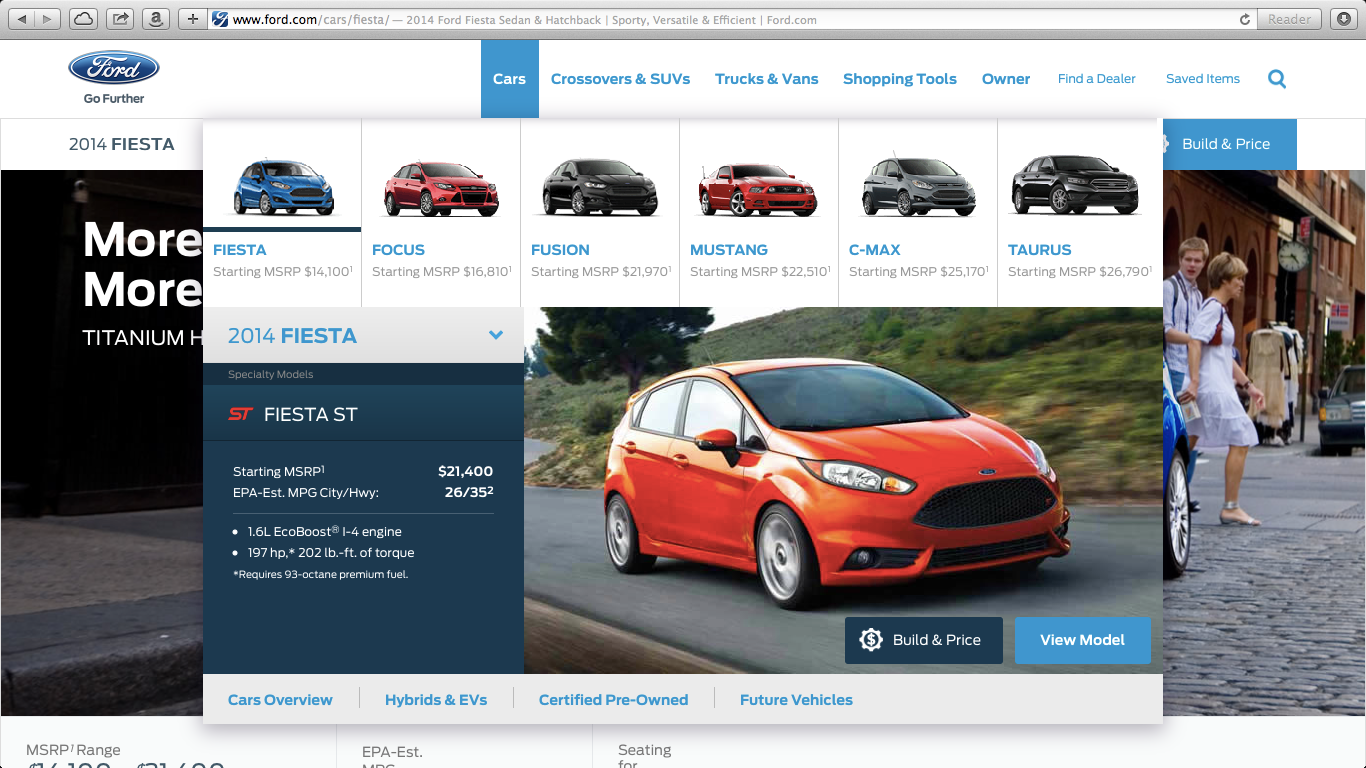
Task: Click the Share icon in Safari's toolbar
Action: [x=120, y=19]
